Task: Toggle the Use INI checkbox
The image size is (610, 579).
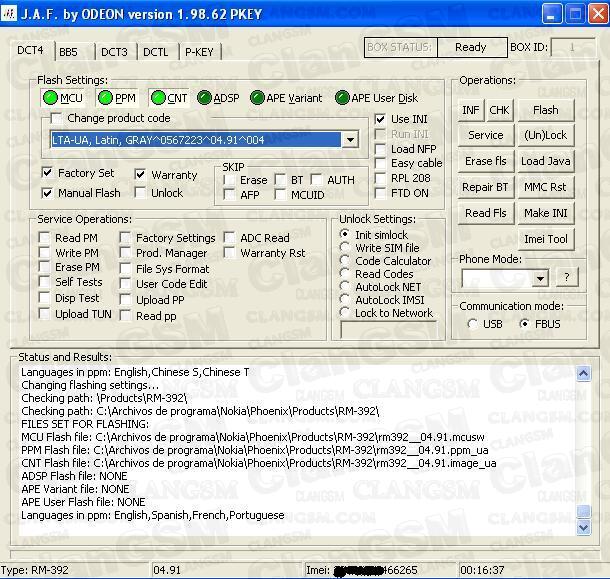Action: [380, 119]
